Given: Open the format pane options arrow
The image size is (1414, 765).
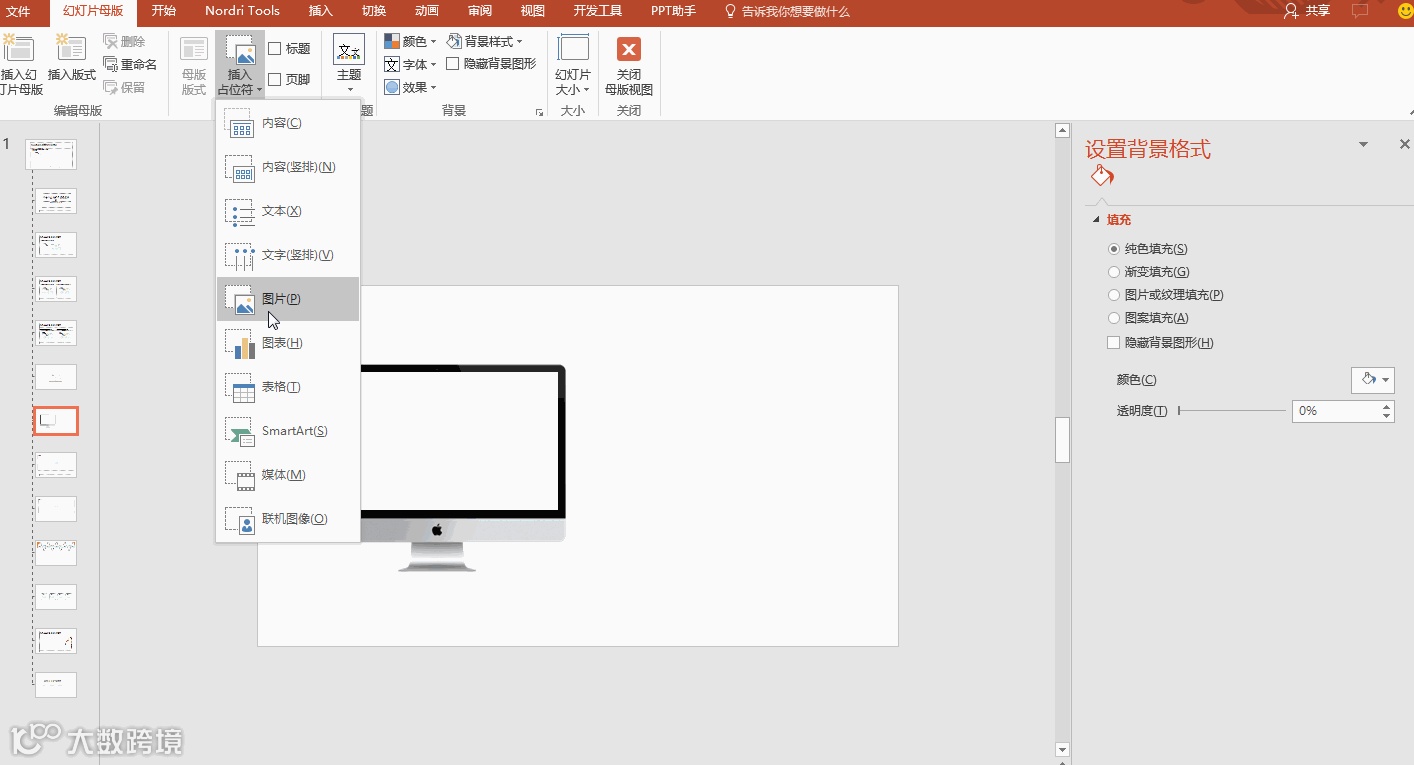Looking at the screenshot, I should point(1363,145).
